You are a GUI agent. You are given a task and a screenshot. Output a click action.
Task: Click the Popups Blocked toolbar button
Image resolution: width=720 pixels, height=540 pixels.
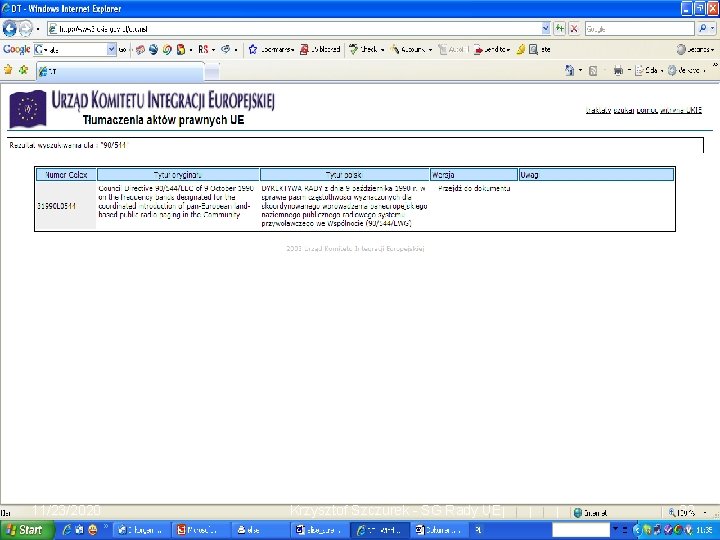pyautogui.click(x=320, y=49)
